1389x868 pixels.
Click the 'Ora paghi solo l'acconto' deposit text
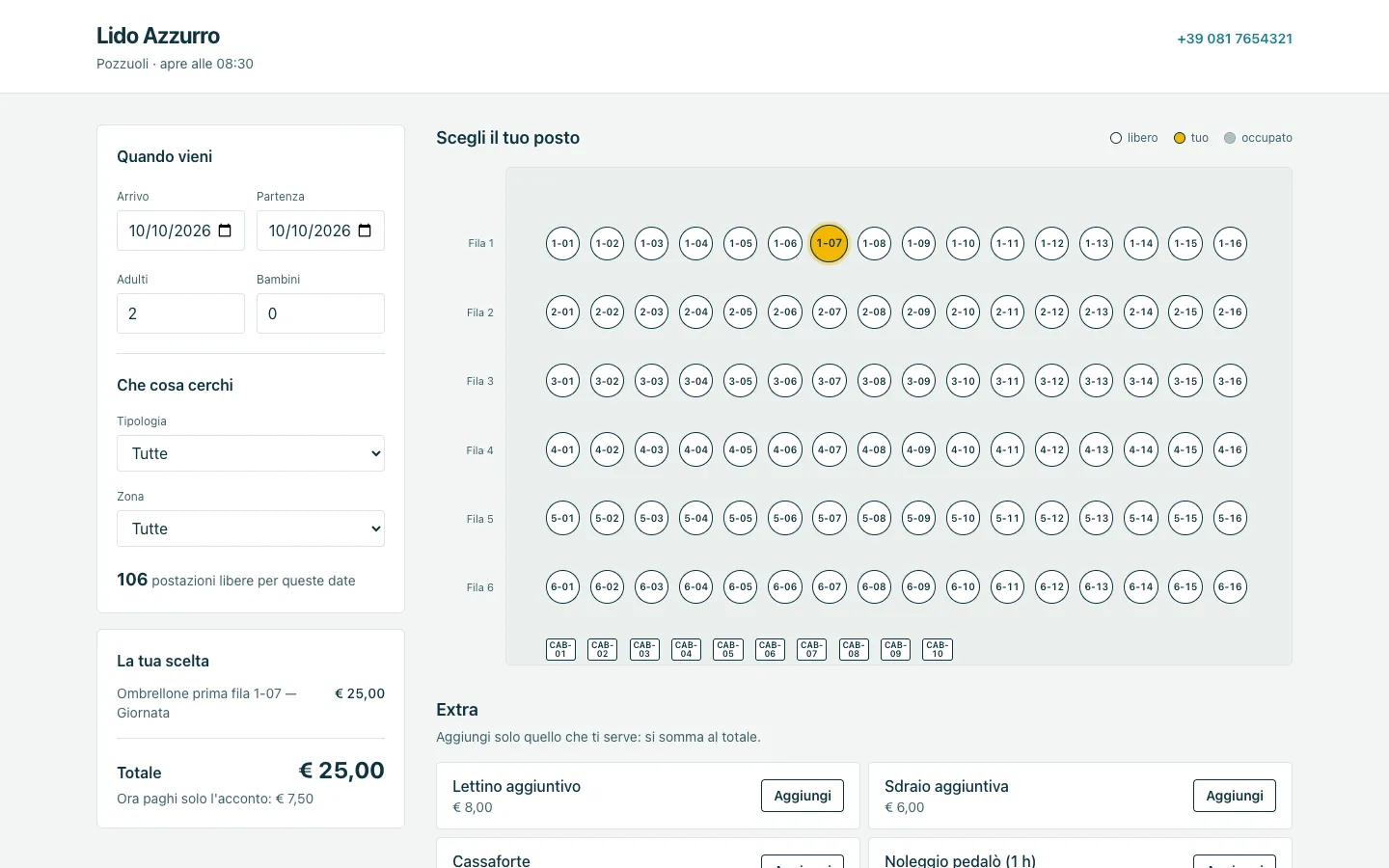point(215,799)
